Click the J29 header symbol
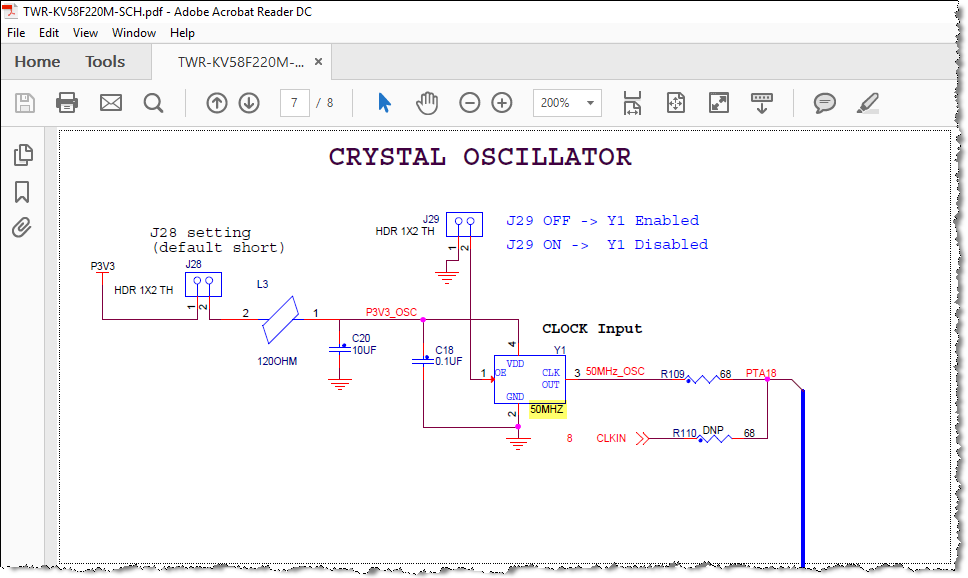 (464, 224)
